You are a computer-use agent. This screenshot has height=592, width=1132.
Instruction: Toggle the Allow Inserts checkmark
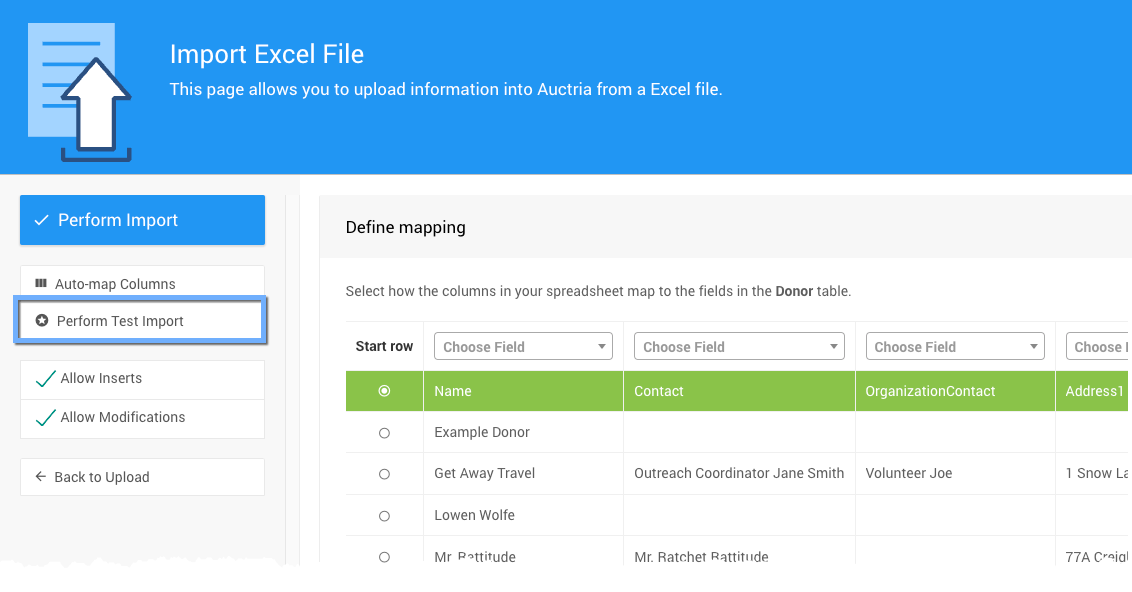click(45, 379)
